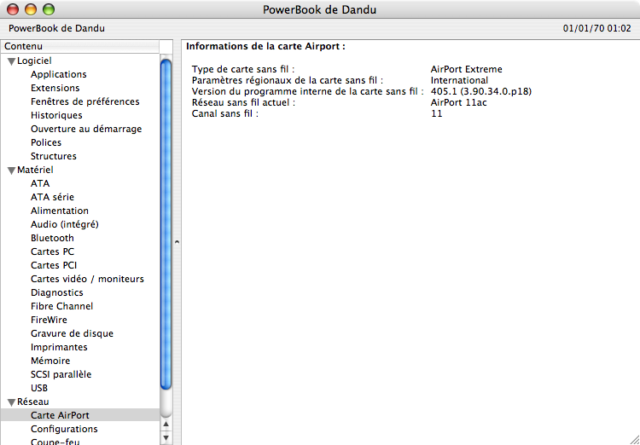Minimize the window with yellow button
The height and width of the screenshot is (445, 640).
pyautogui.click(x=31, y=9)
